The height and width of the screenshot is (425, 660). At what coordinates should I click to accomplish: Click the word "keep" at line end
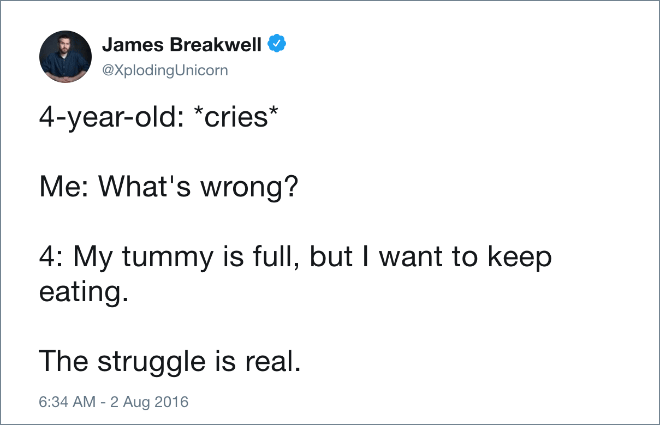[x=520, y=257]
